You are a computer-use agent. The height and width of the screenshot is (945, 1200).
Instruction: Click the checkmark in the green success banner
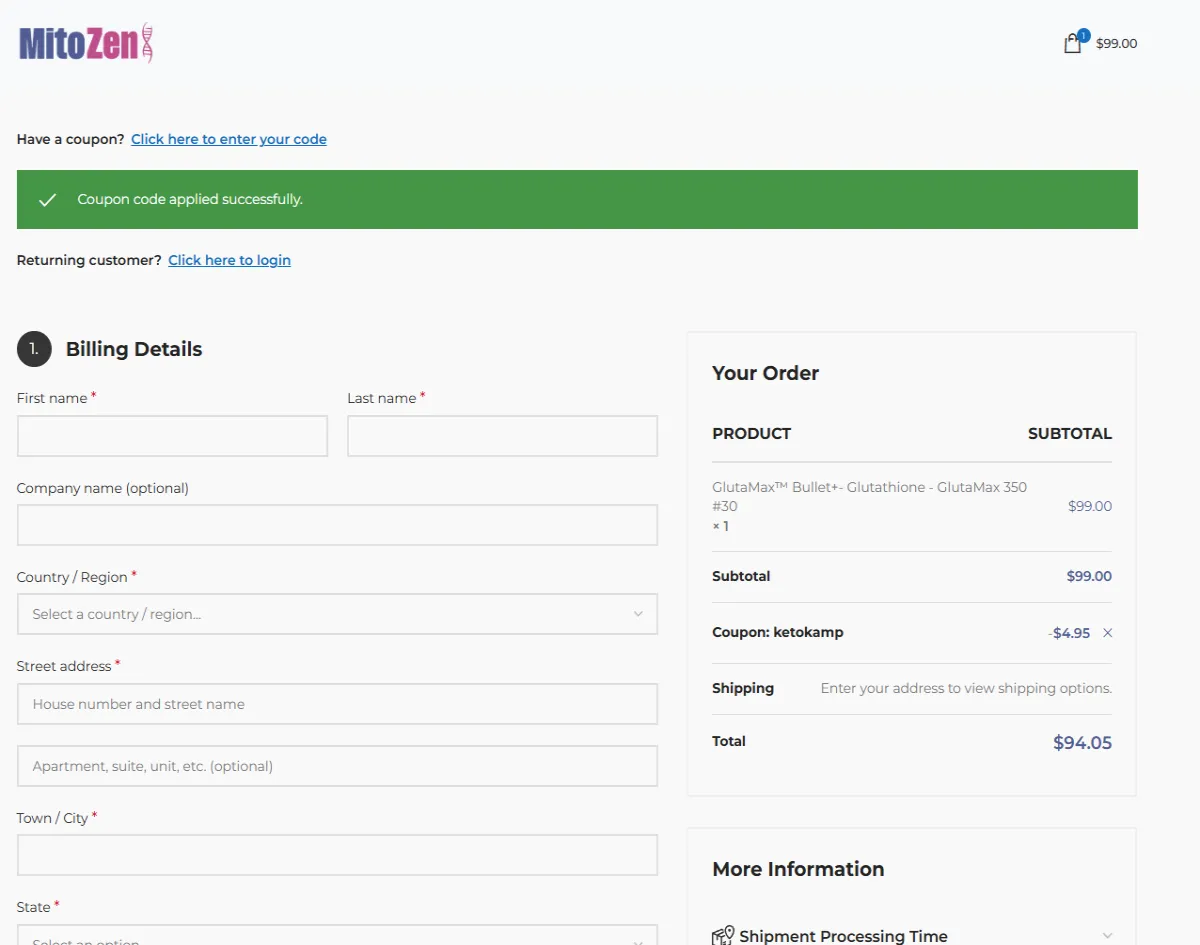point(46,199)
